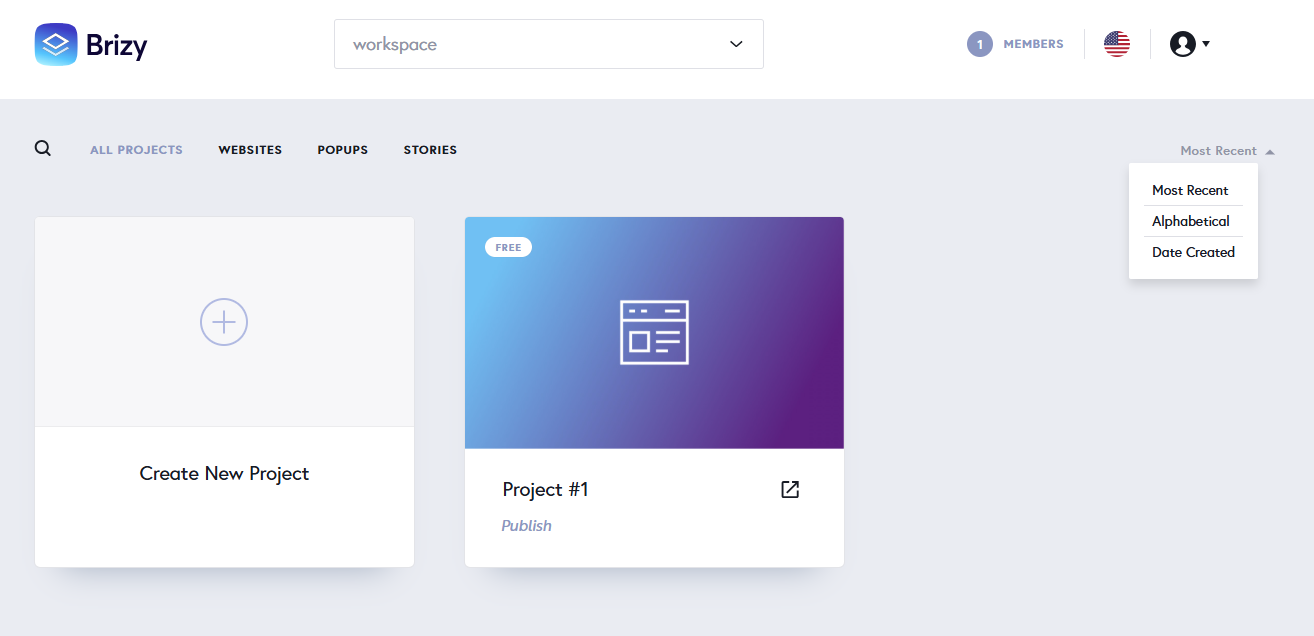Click the Publish link under Project #1

point(526,526)
